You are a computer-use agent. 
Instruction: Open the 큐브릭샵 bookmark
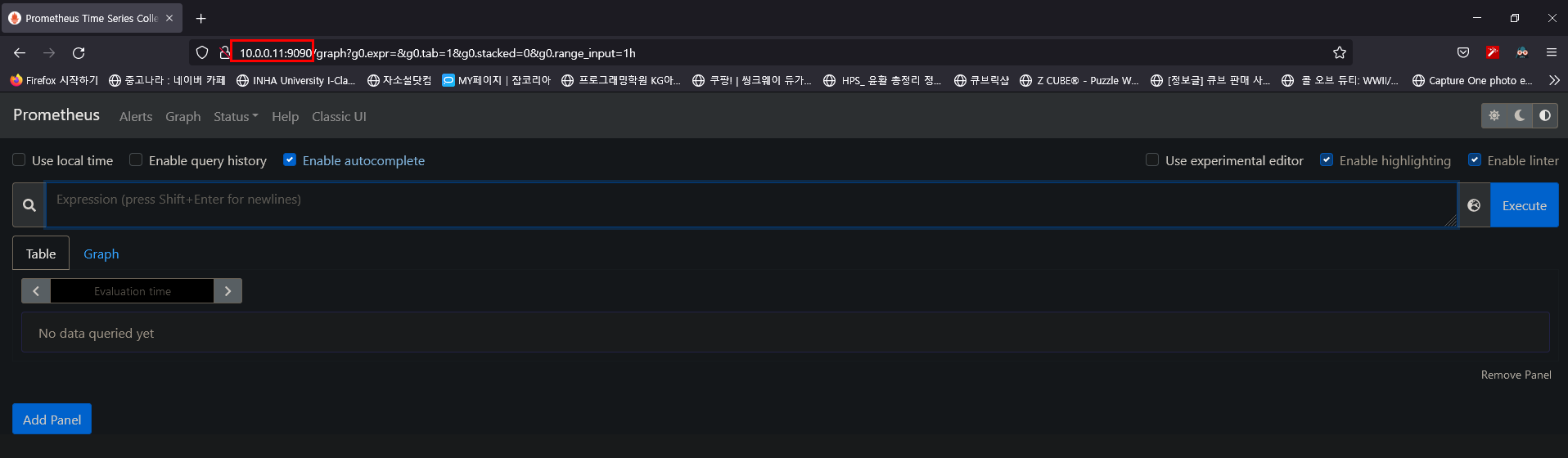coord(982,80)
